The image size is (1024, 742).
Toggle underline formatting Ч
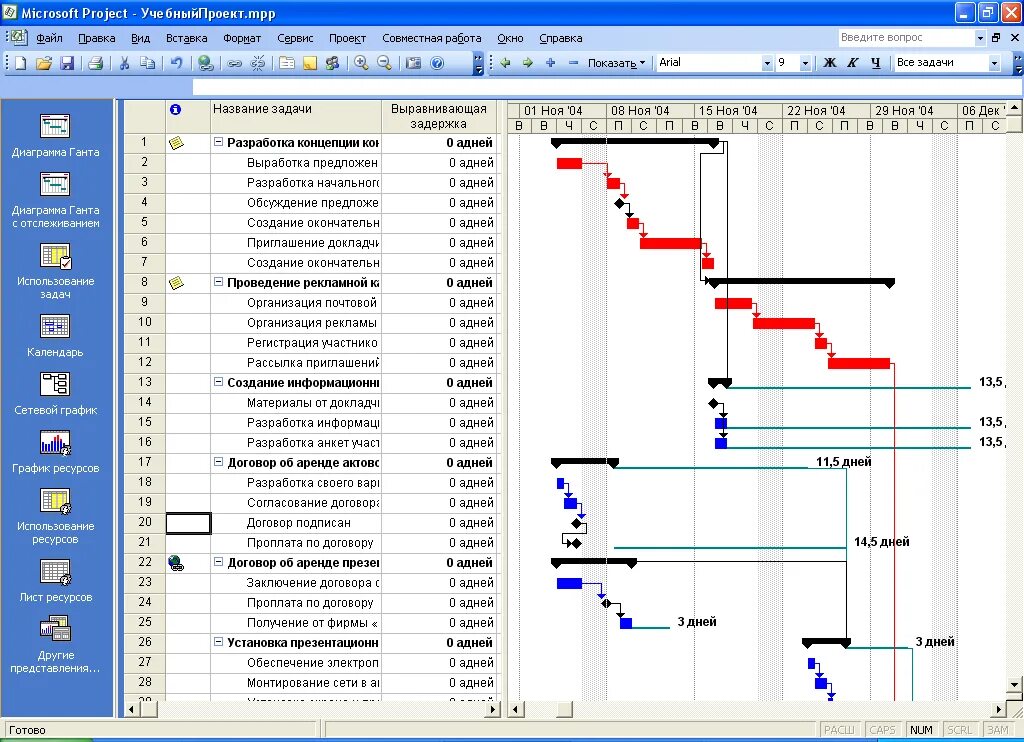point(875,63)
